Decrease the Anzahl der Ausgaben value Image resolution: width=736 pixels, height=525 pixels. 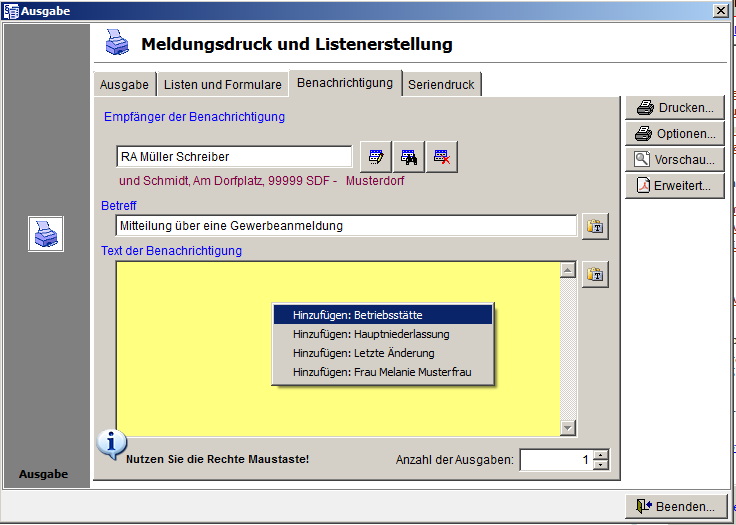[x=600, y=465]
